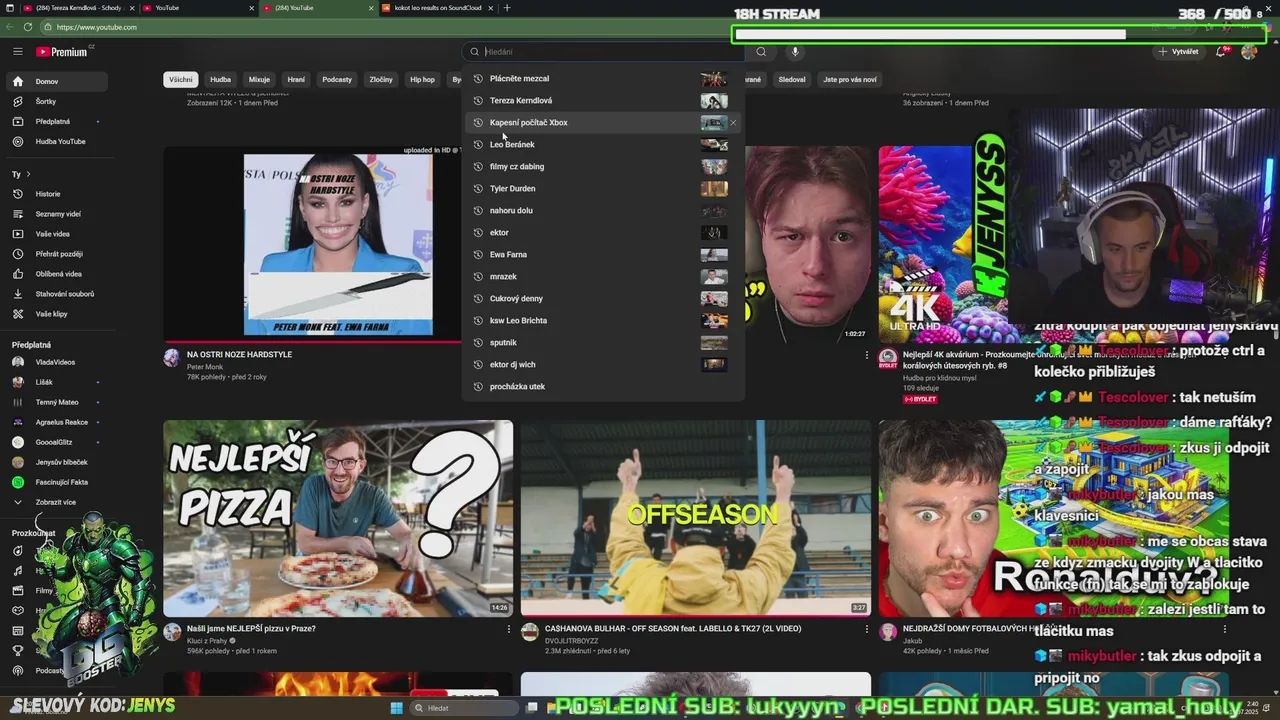1280x720 pixels.
Task: Expand the Ty section chevron
Action: [28, 174]
